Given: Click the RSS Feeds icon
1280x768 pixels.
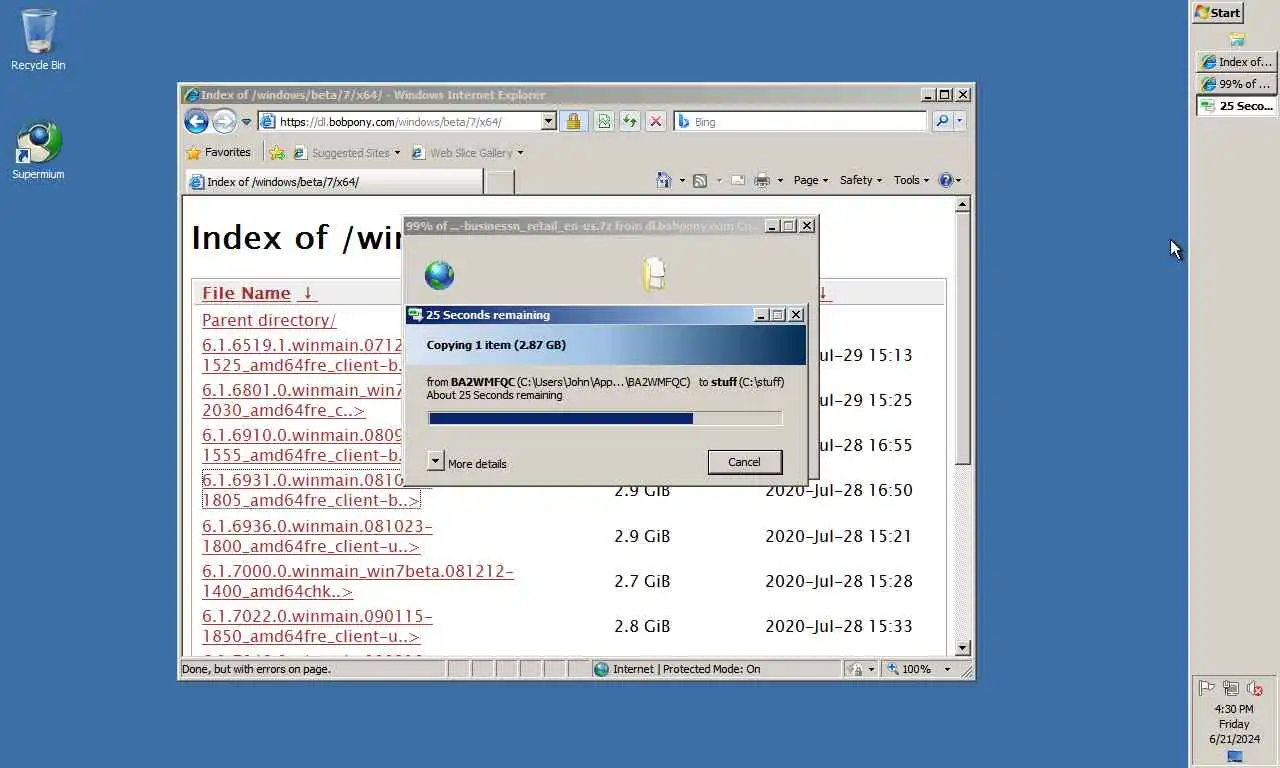Looking at the screenshot, I should coord(700,180).
